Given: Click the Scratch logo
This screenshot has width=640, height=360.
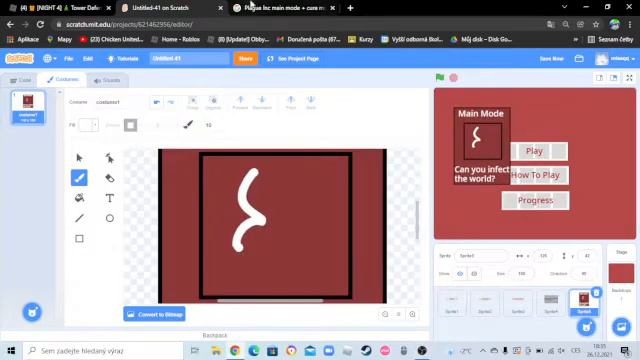Looking at the screenshot, I should pos(19,58).
